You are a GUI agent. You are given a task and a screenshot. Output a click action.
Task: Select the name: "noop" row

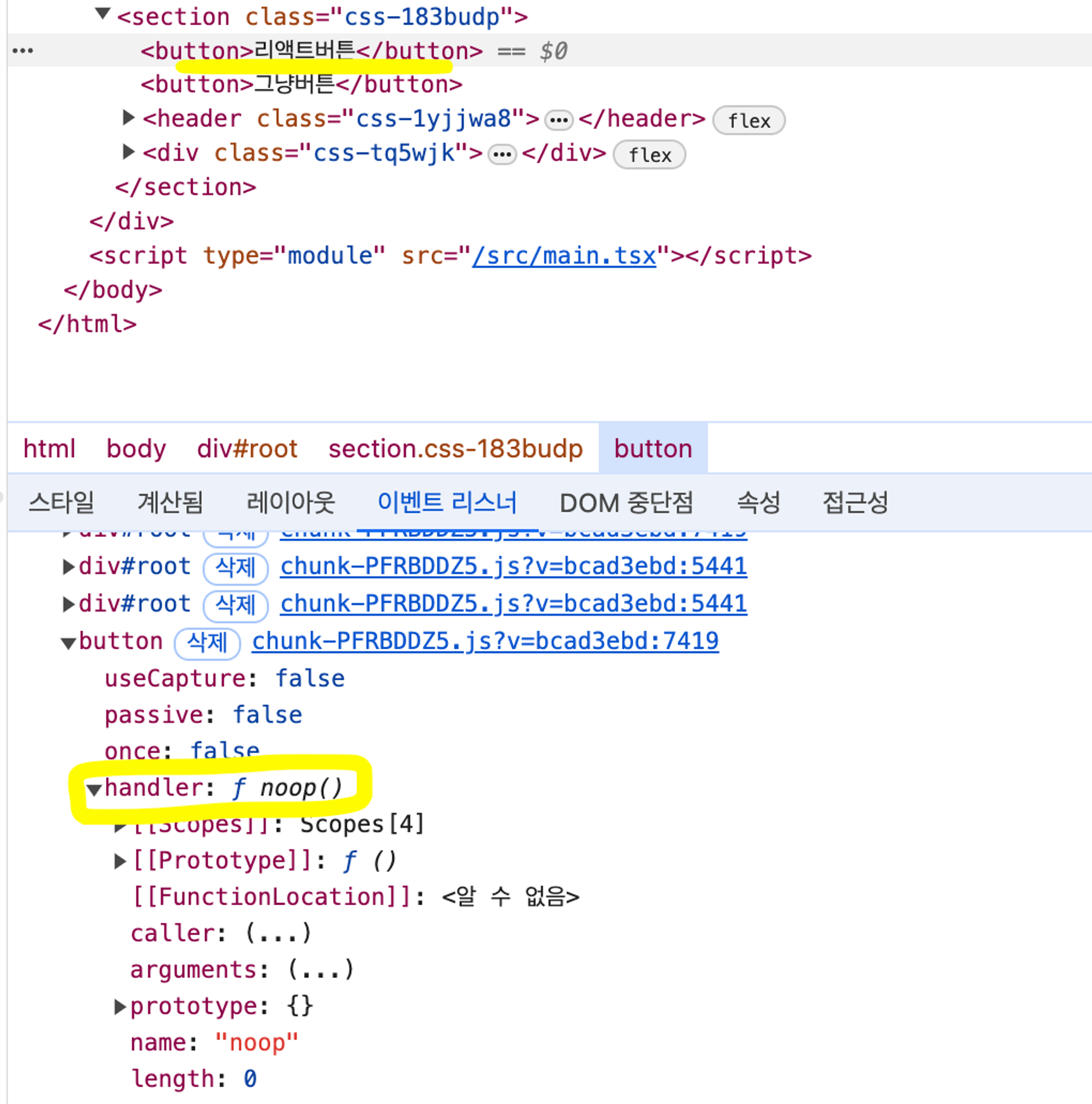coord(214,1043)
